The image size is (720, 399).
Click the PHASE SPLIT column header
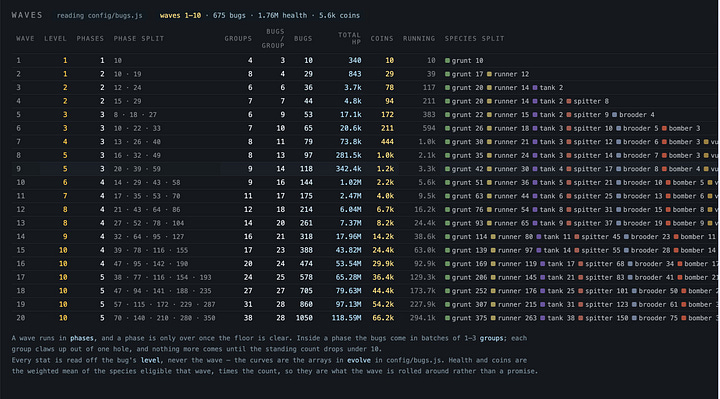click(x=139, y=39)
